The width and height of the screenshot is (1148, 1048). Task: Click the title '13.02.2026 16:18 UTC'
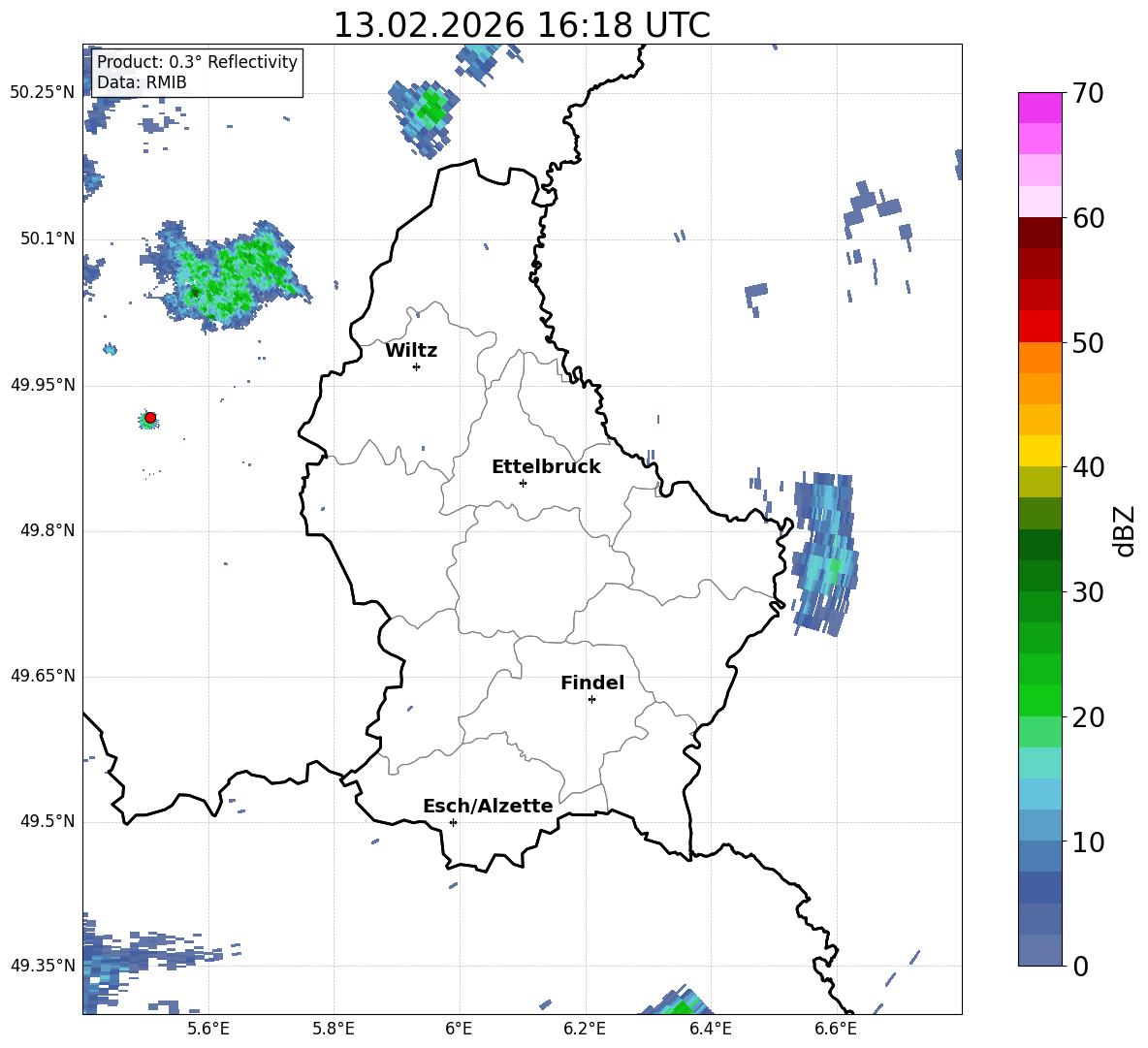coord(522,25)
